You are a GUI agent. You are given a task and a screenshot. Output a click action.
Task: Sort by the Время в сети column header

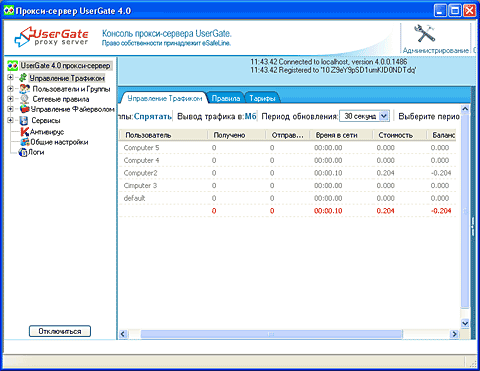tap(341, 135)
